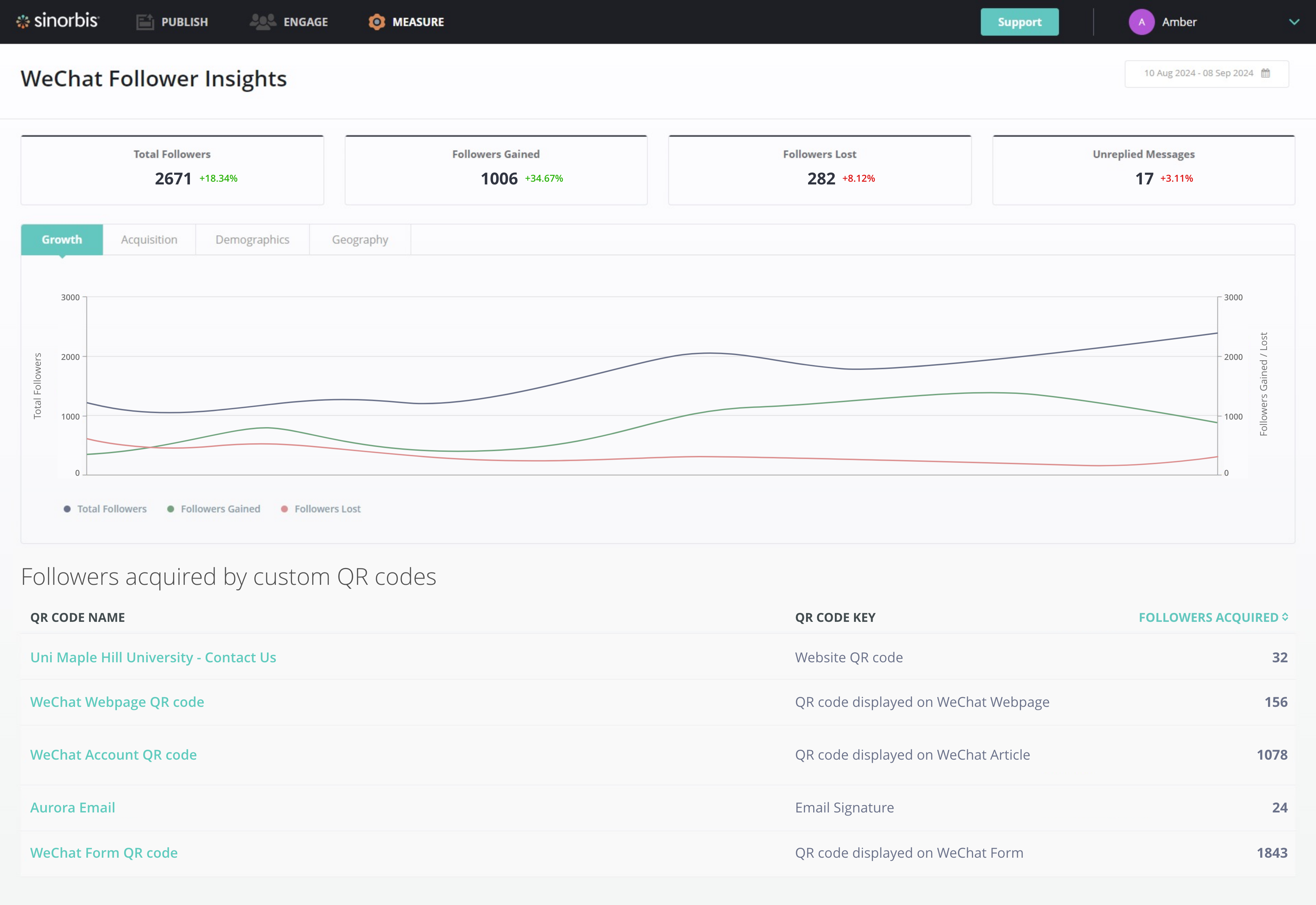Click 'Followers acquired by custom QR codes' heading
Screen dimensions: 1316x905
tap(228, 577)
